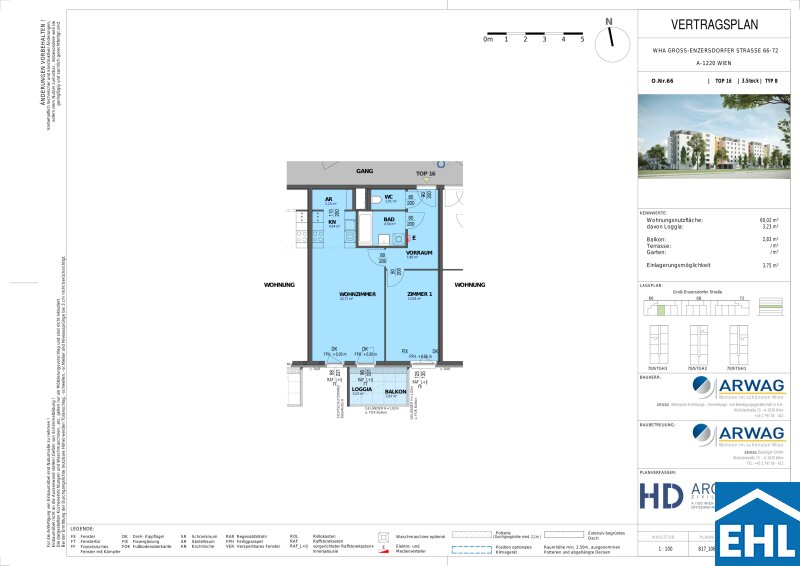Select the bathtub in the BAD room

pos(364,229)
